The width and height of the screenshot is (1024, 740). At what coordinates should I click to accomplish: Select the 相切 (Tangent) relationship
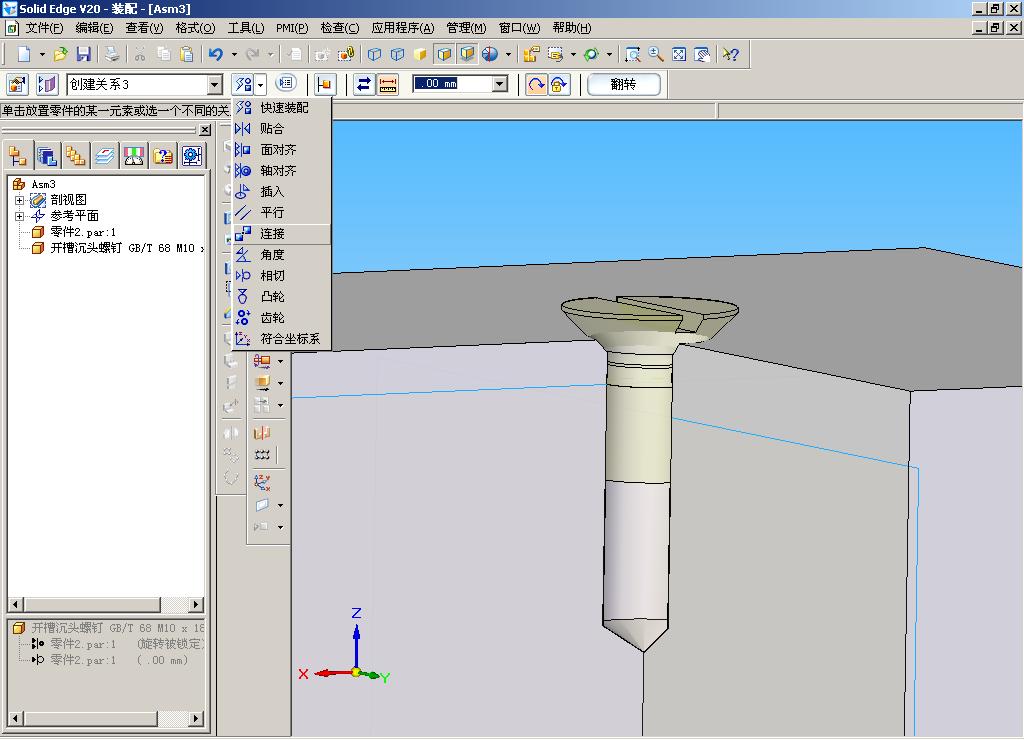tap(272, 276)
